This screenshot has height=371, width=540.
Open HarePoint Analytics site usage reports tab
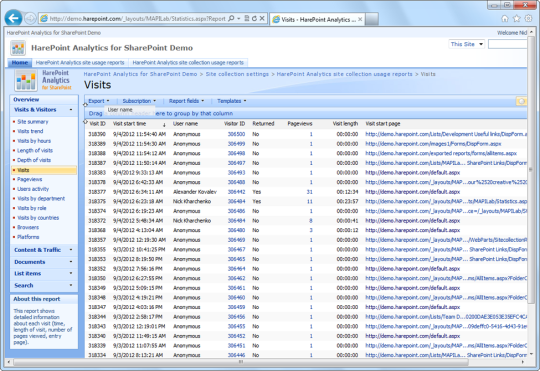pos(80,63)
